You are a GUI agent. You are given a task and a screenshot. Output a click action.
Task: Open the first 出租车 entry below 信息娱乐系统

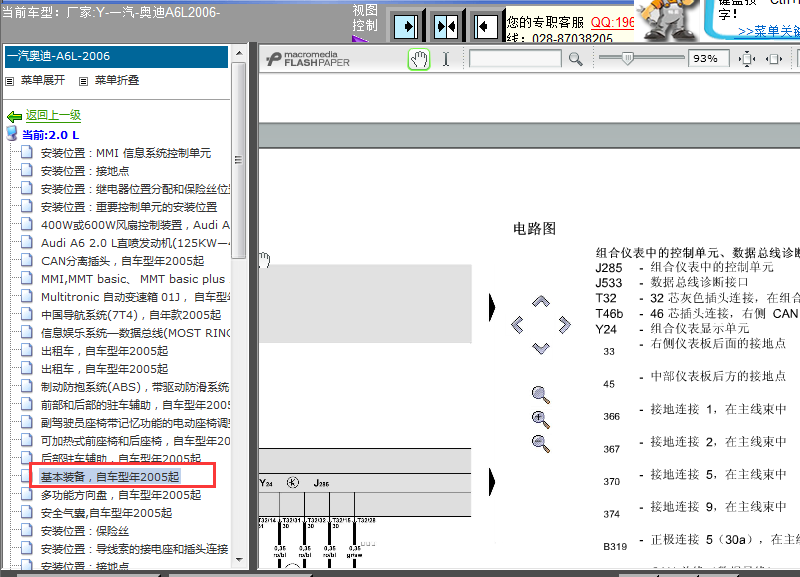tap(105, 351)
